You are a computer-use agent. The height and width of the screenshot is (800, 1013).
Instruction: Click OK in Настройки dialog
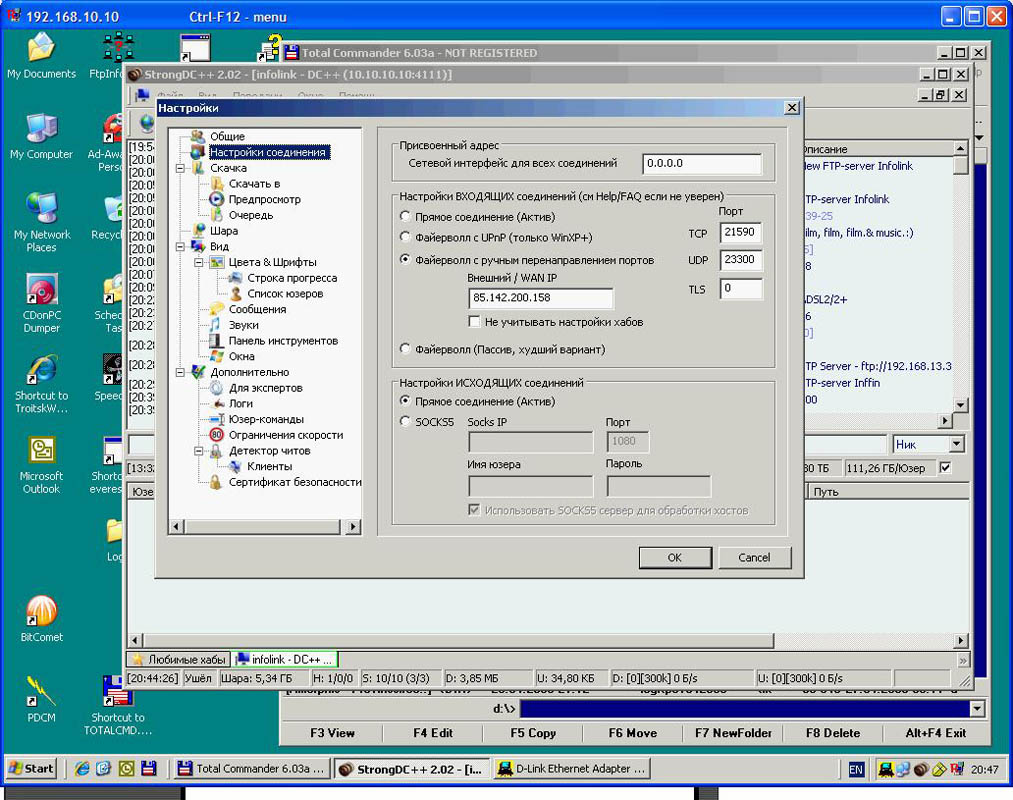675,558
